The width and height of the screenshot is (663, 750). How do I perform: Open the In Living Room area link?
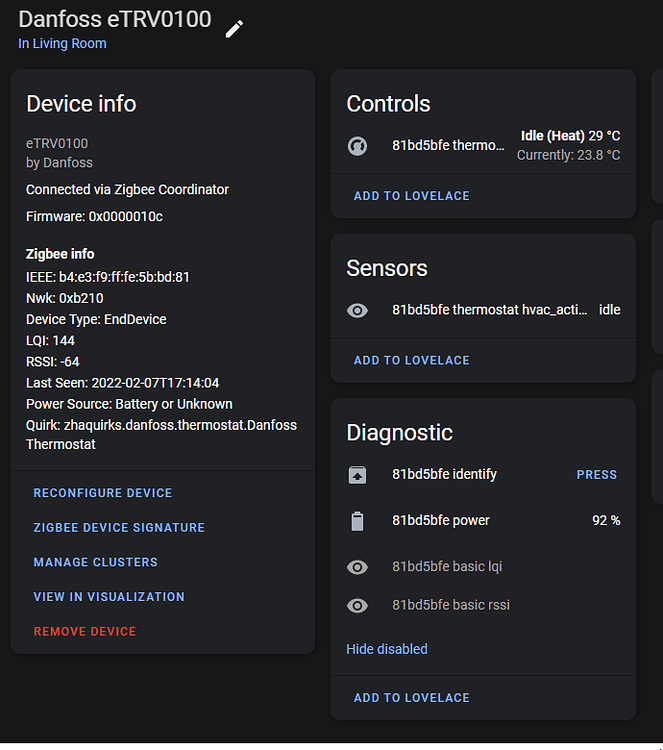click(62, 44)
